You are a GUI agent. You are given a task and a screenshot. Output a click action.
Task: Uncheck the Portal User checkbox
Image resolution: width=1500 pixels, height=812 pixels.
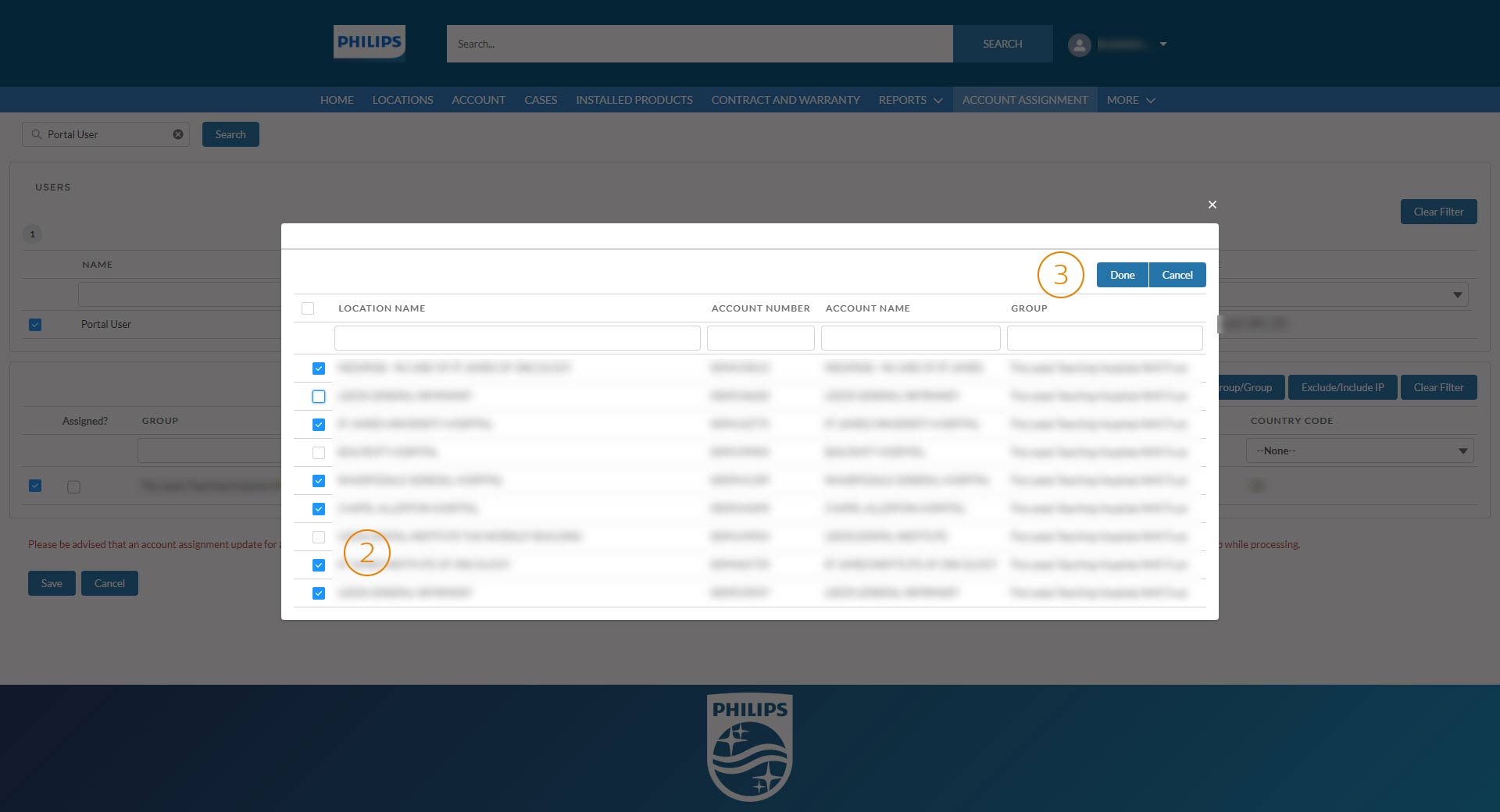(35, 325)
